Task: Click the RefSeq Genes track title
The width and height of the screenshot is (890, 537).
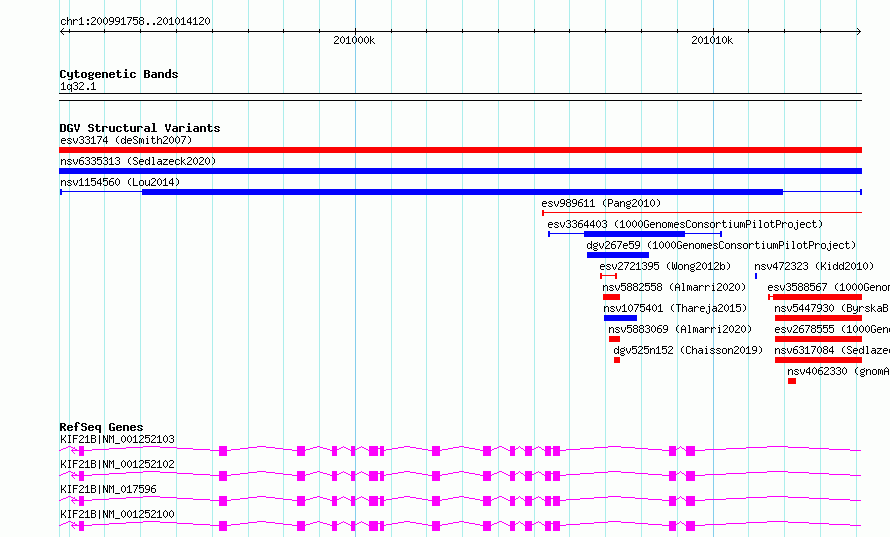Action: tap(102, 427)
